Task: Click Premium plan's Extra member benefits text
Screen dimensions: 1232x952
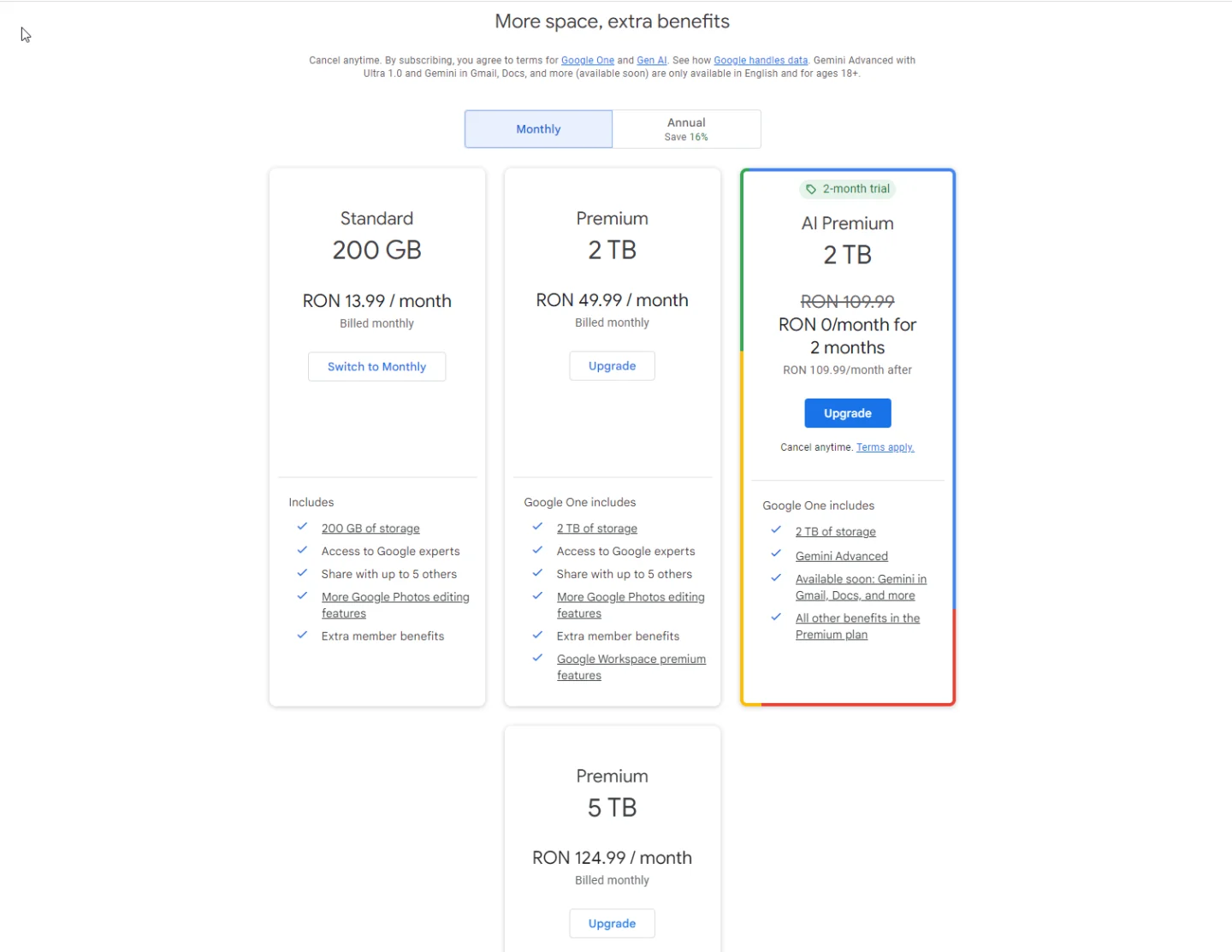Action: point(618,636)
